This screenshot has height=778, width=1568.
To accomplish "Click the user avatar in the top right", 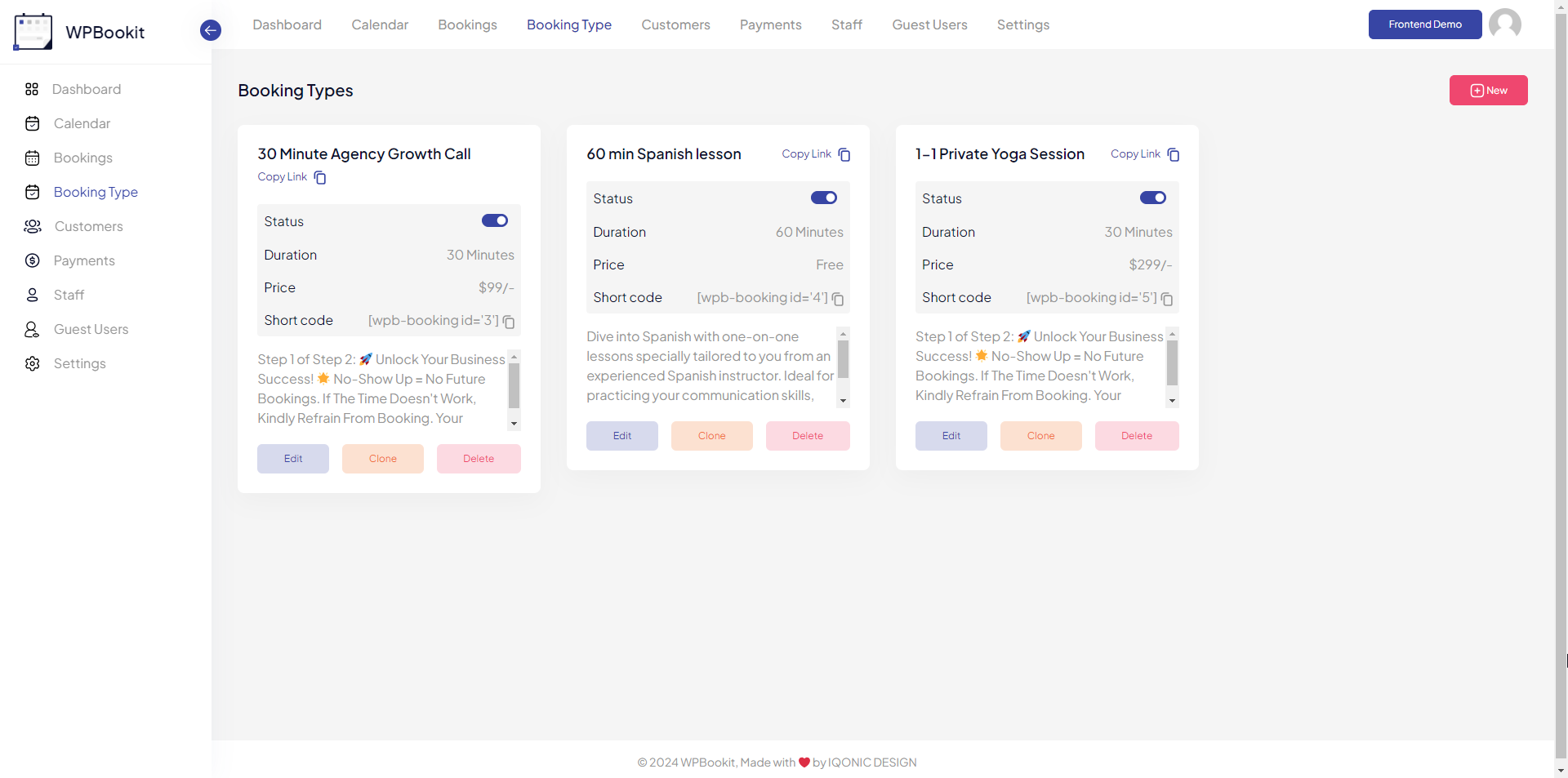I will [x=1505, y=24].
